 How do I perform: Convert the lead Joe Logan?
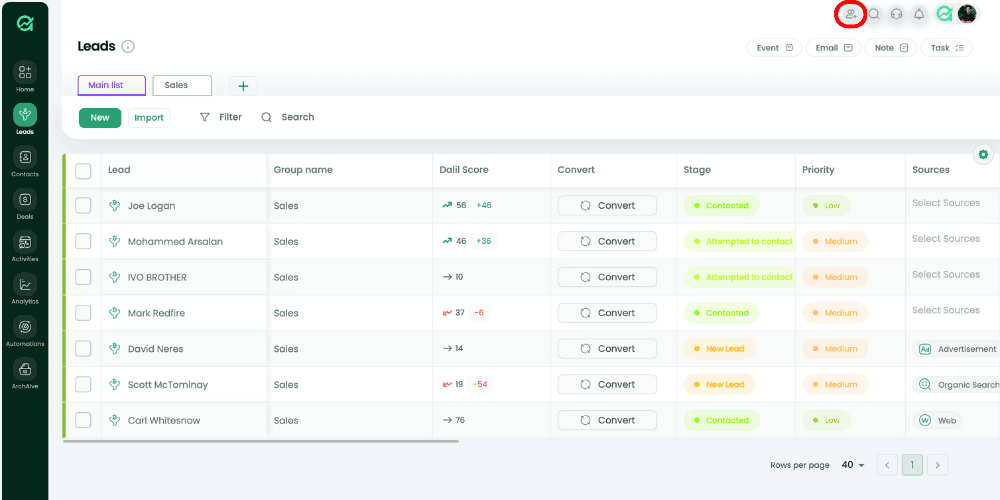point(607,205)
